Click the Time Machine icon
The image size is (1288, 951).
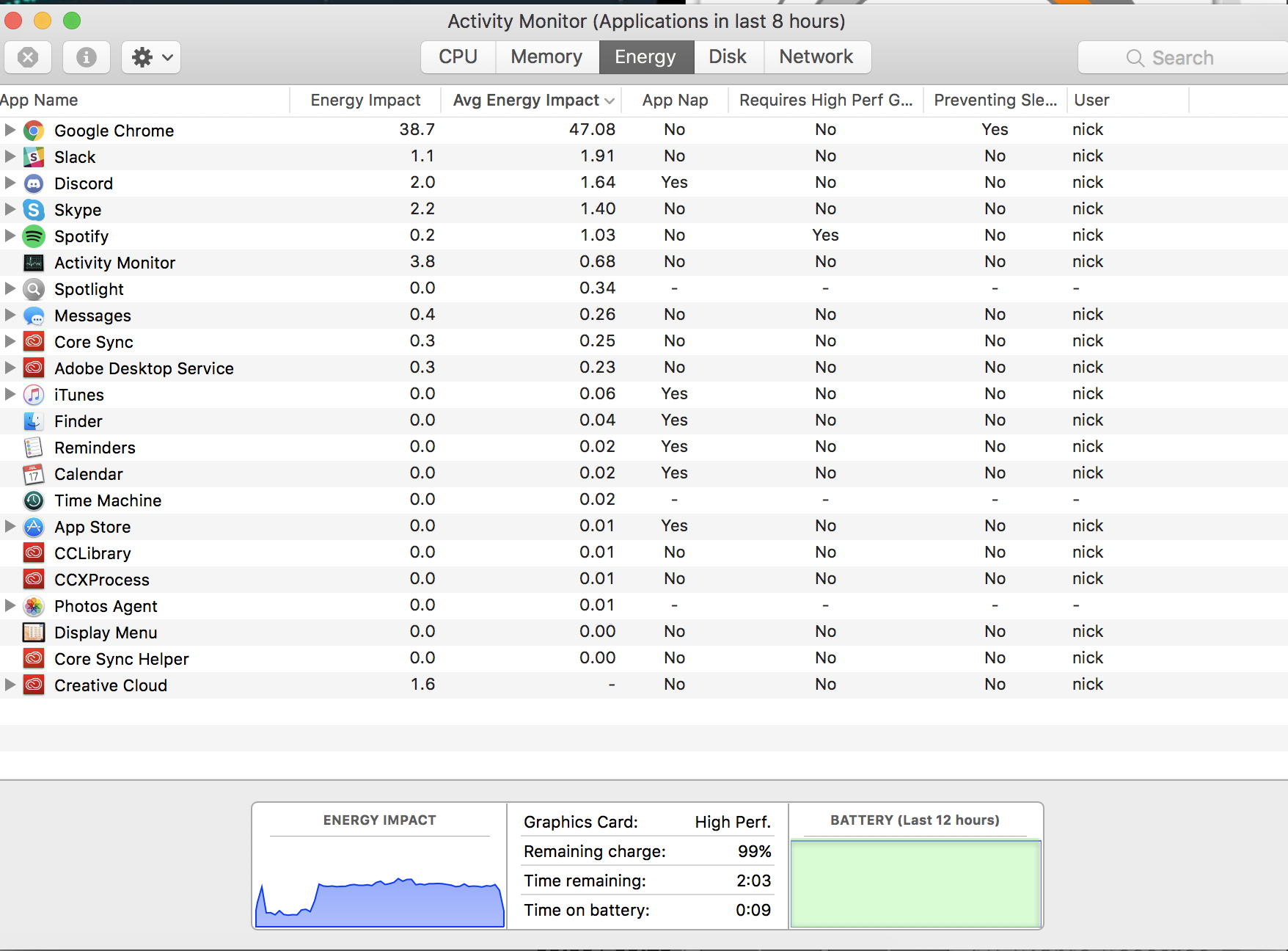point(34,500)
